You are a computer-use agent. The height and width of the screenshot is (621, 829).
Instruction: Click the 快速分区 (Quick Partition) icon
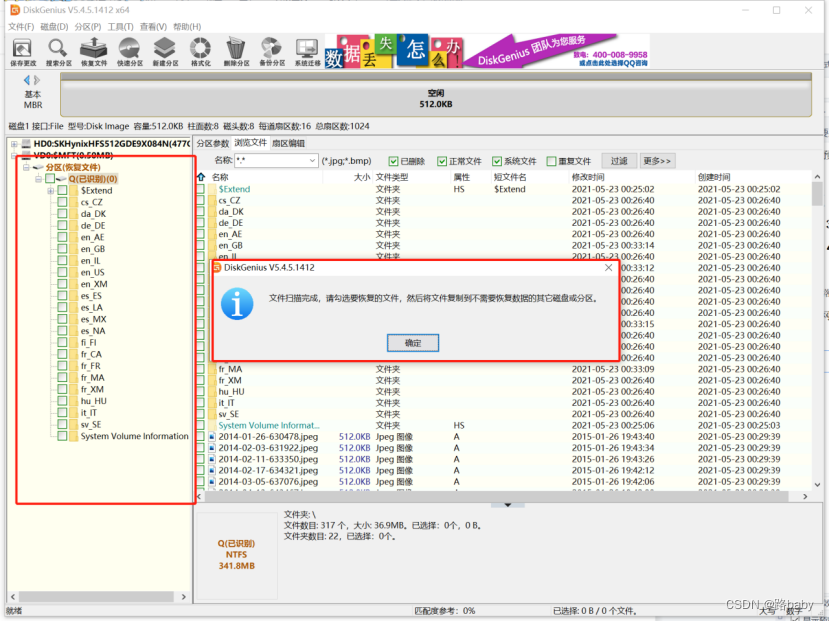click(x=129, y=50)
